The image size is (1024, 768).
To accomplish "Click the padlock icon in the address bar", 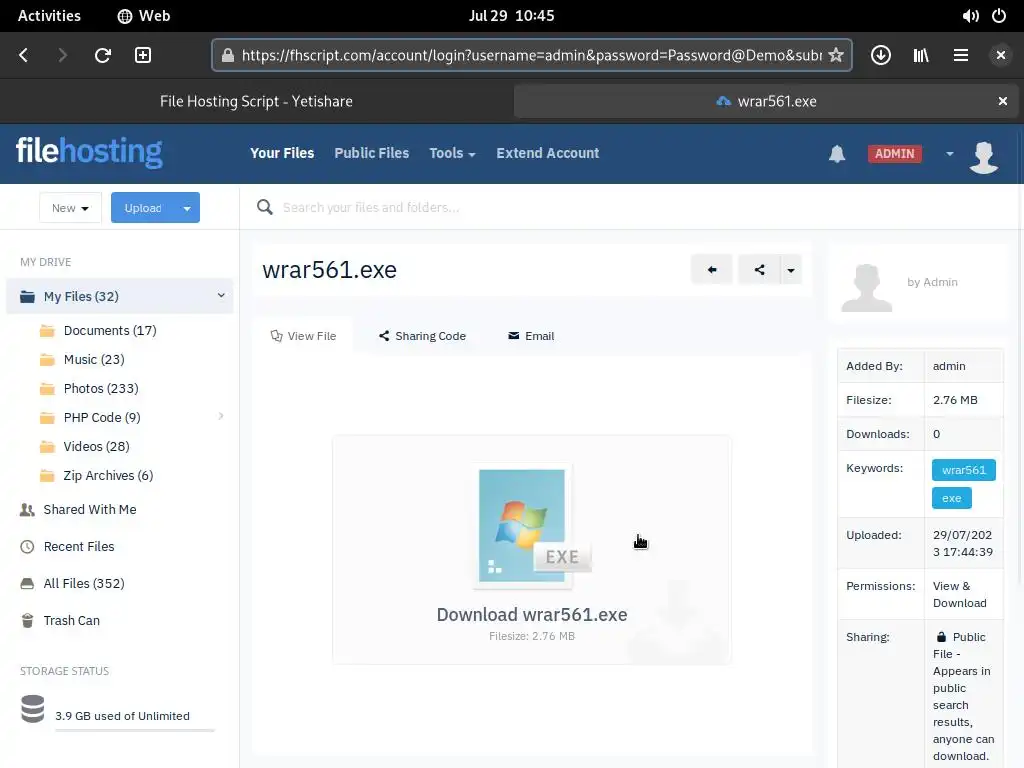I will pyautogui.click(x=227, y=56).
